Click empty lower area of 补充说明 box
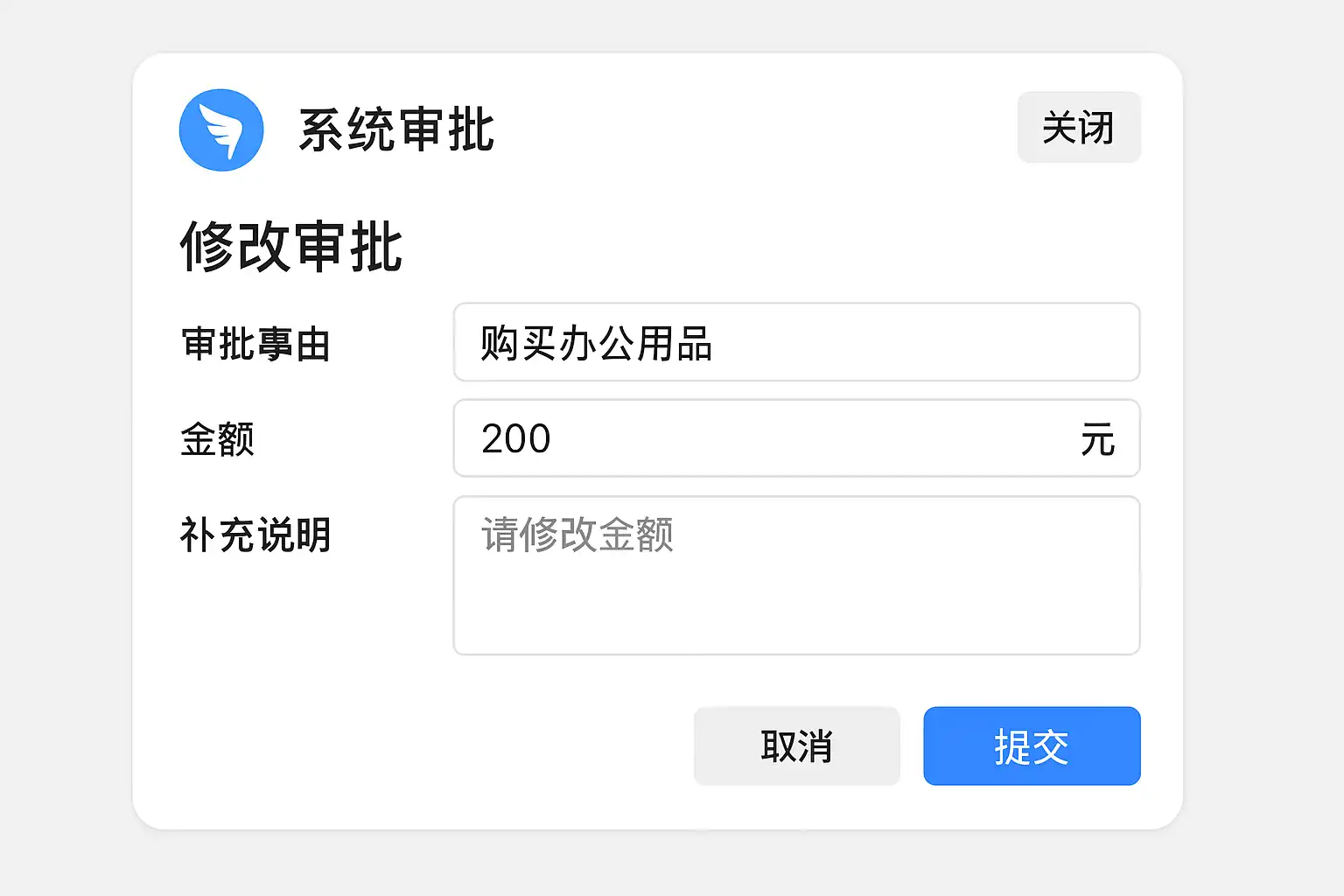 796,617
